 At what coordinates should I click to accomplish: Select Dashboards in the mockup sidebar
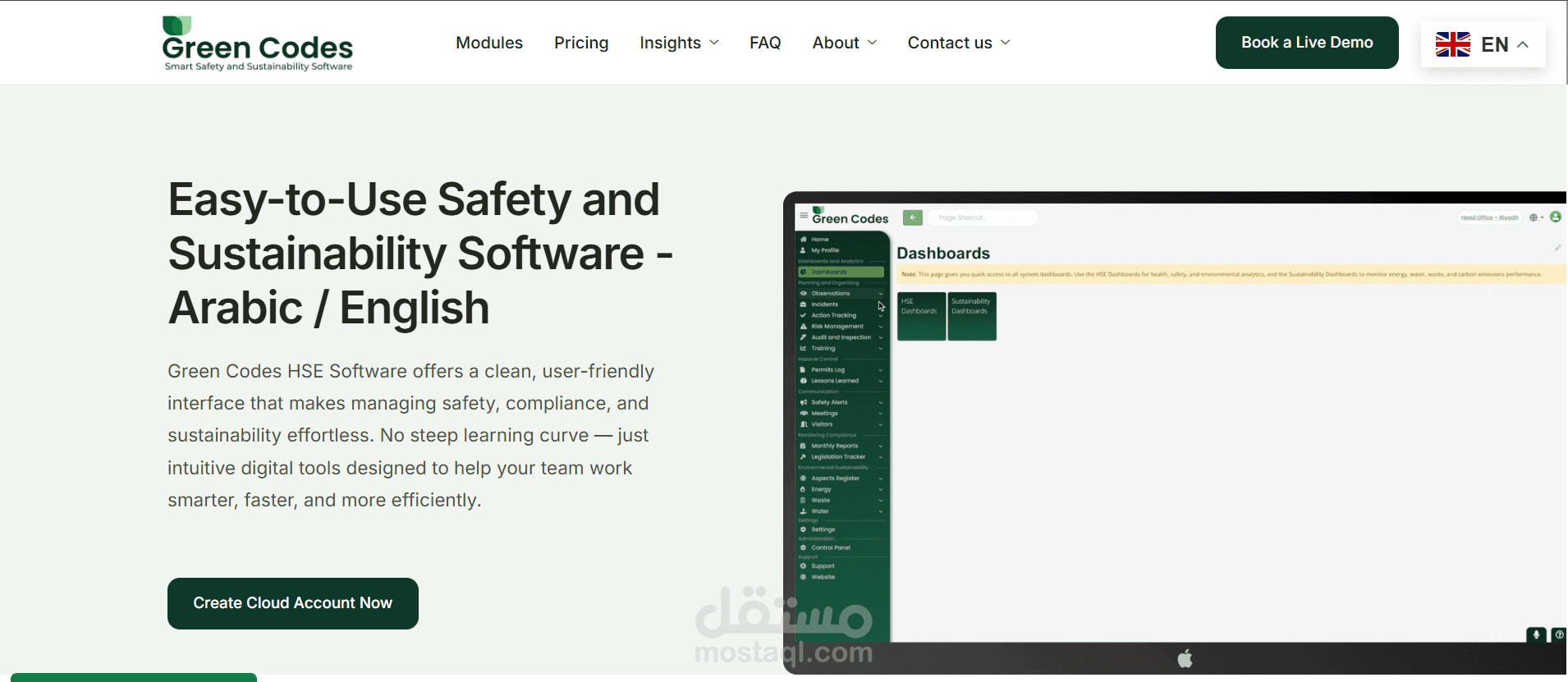841,272
